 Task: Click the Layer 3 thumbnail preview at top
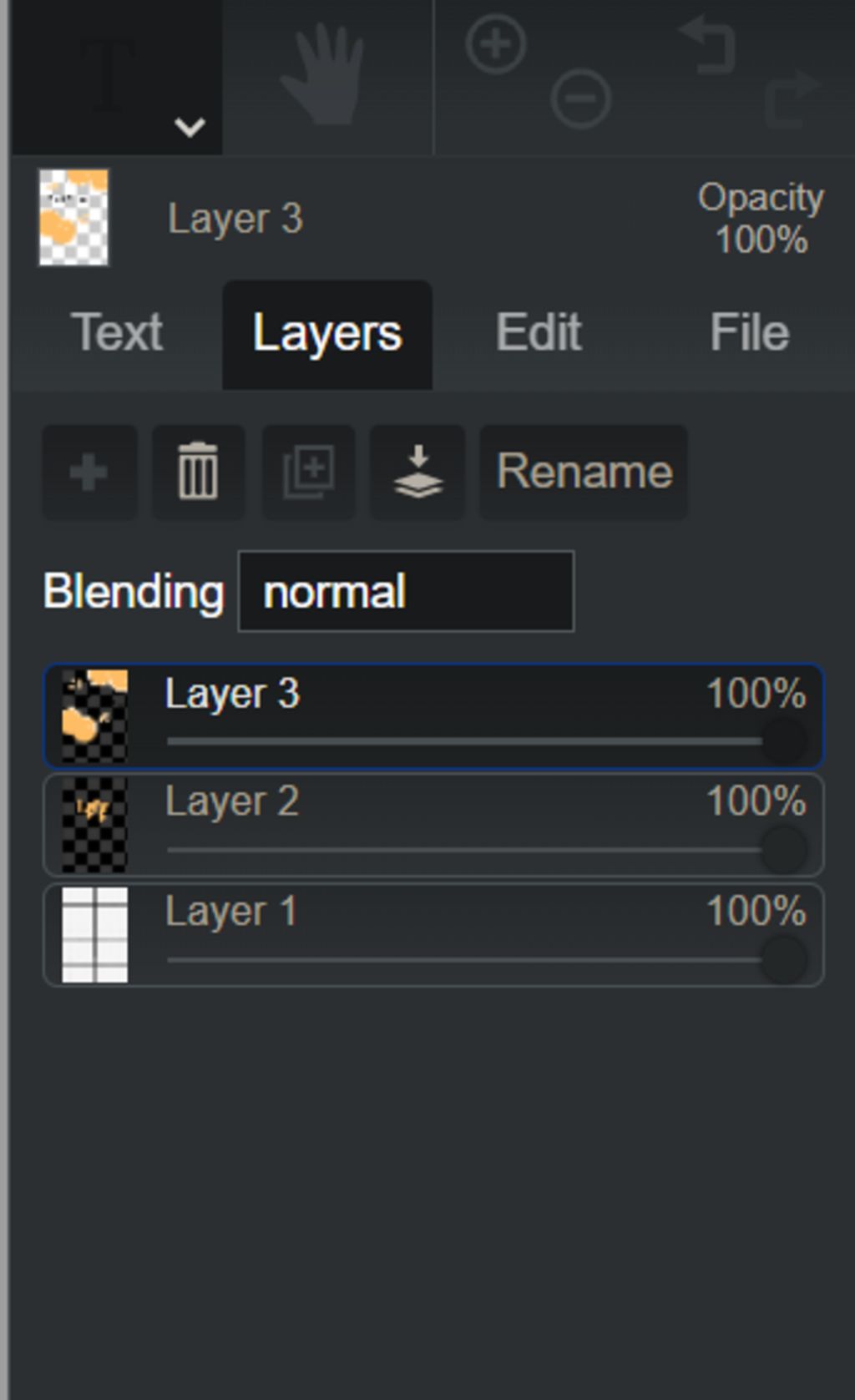pos(73,218)
